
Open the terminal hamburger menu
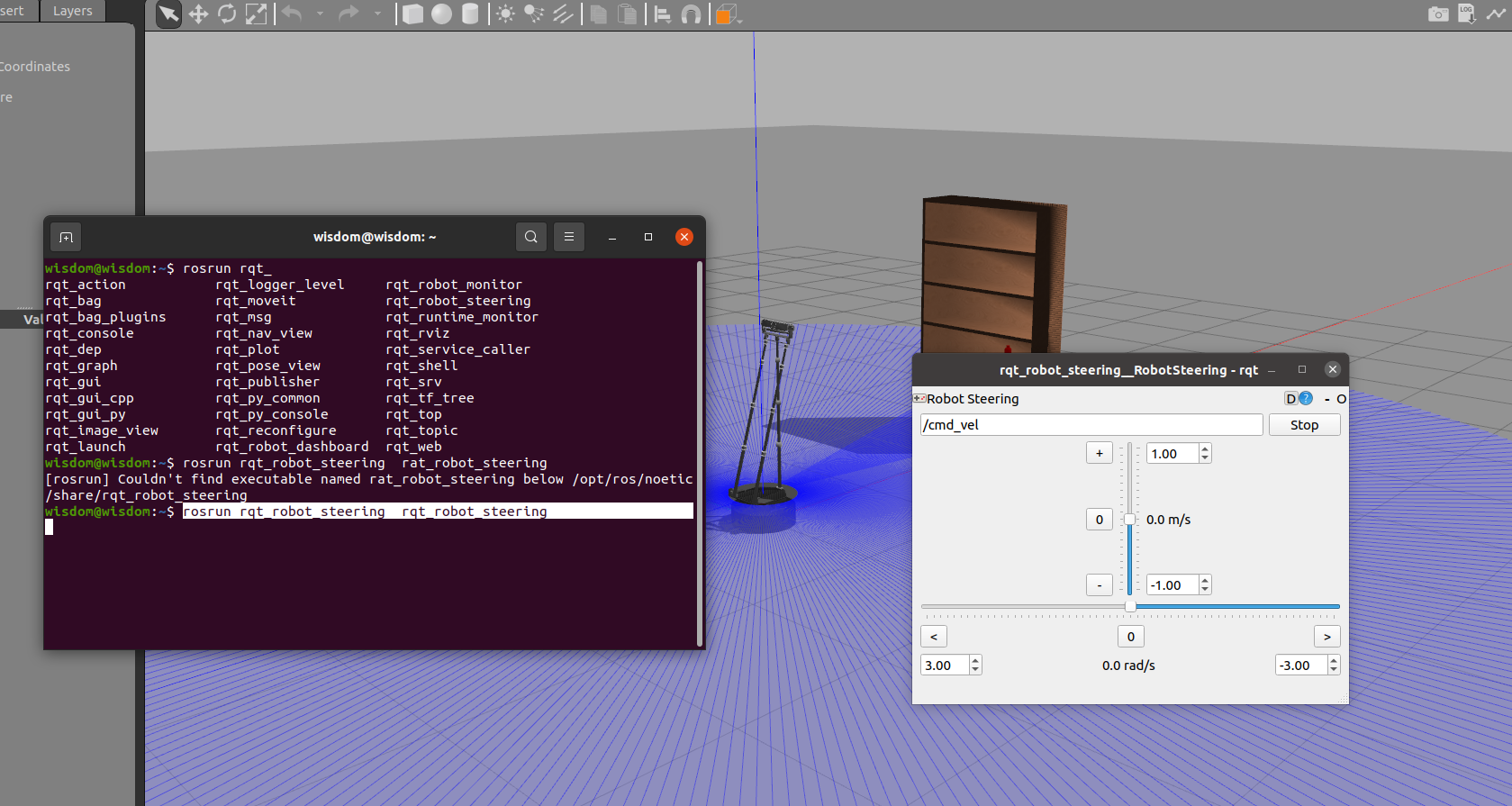coord(569,237)
